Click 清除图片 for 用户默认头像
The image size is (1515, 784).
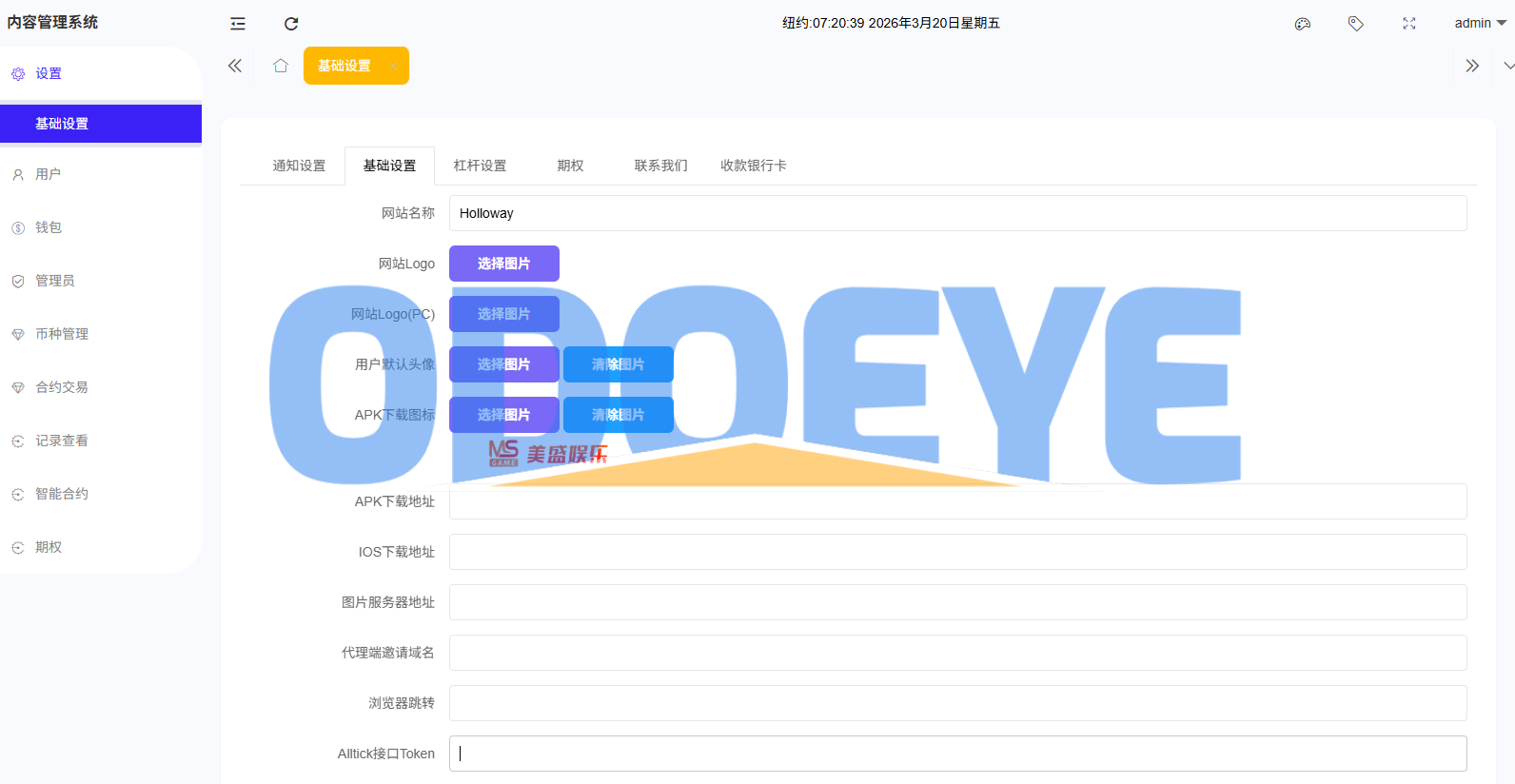click(x=618, y=364)
